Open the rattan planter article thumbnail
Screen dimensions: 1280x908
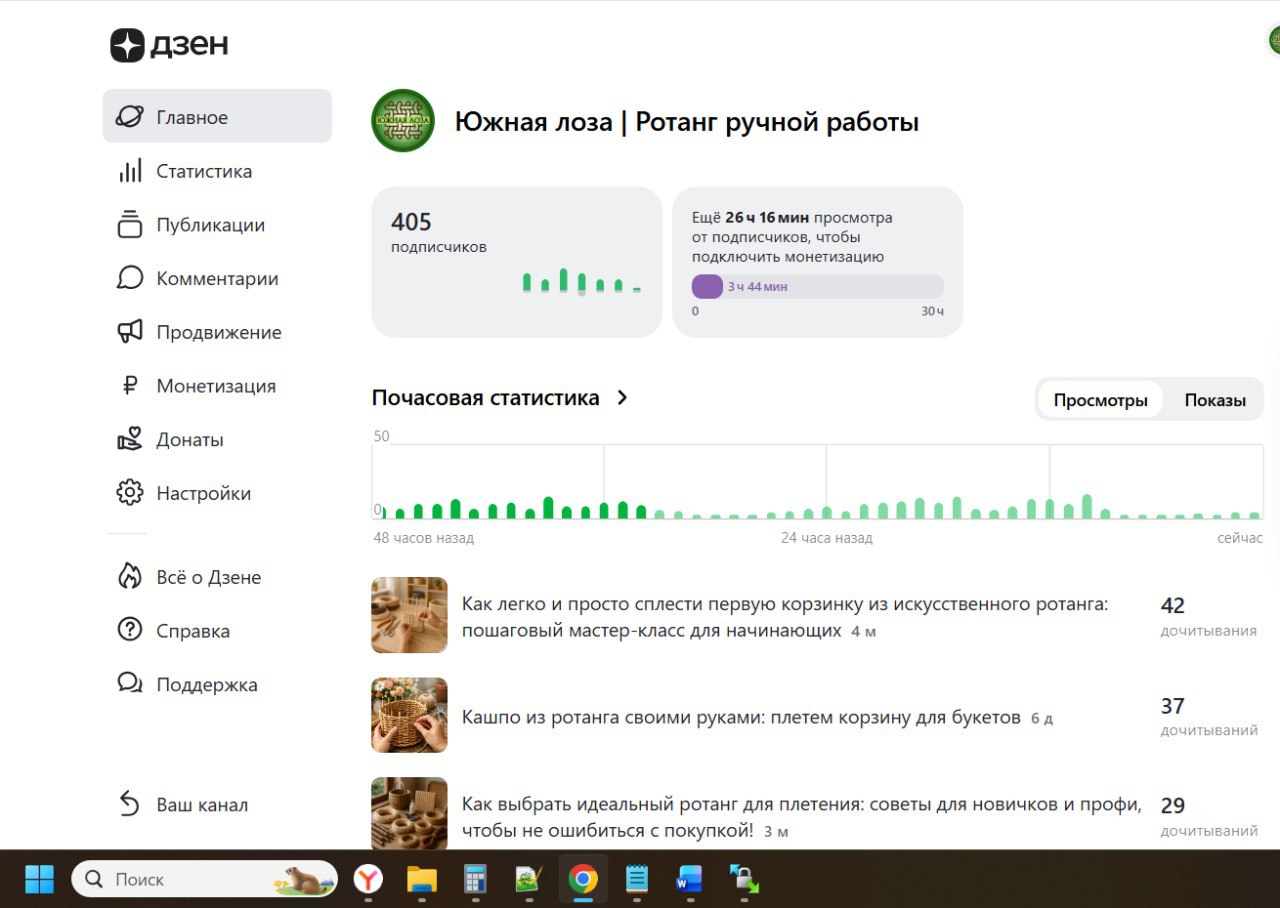pyautogui.click(x=409, y=715)
